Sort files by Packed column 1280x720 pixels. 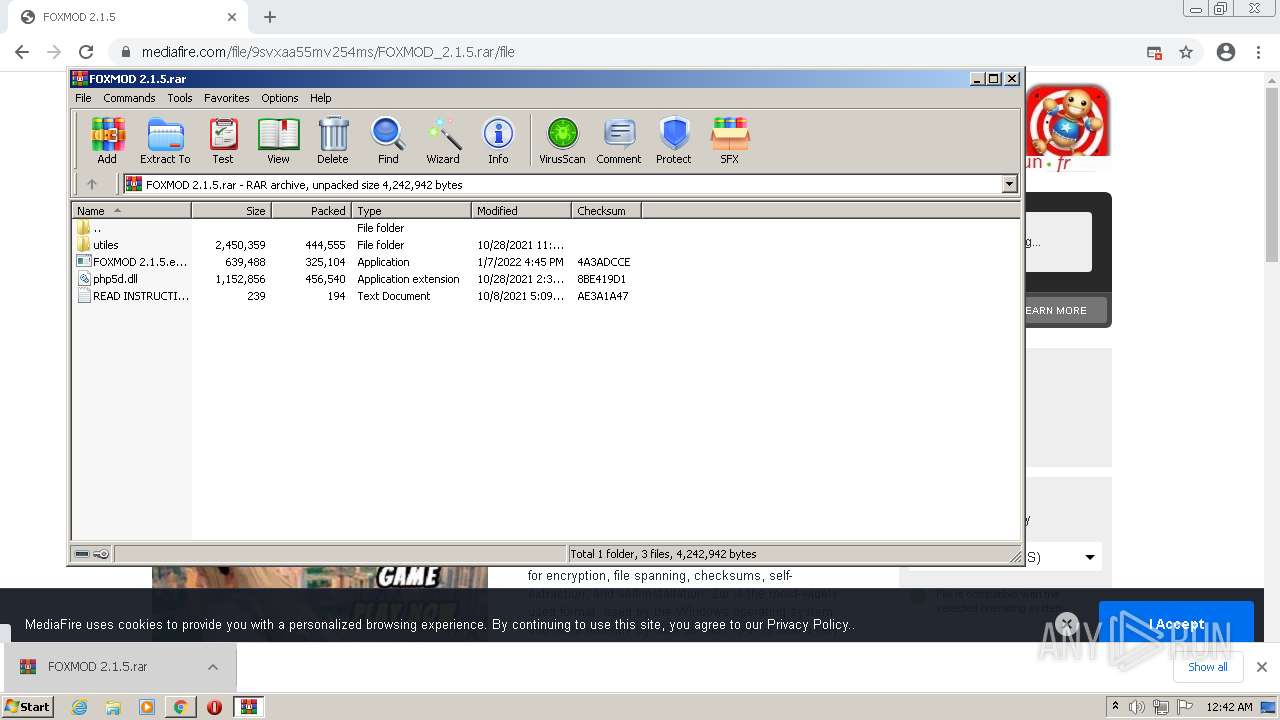[x=311, y=211]
